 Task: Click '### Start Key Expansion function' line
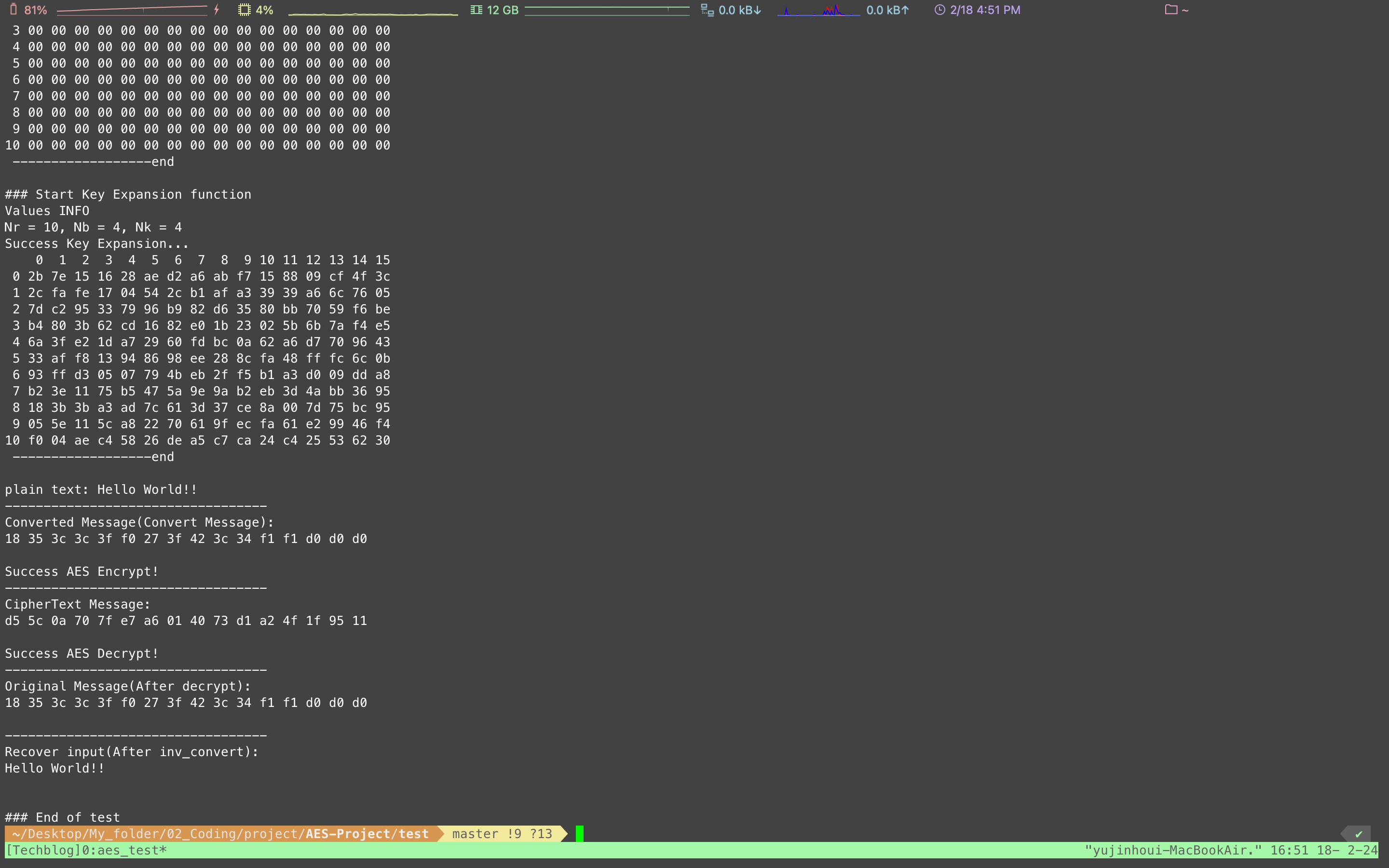[x=128, y=195]
